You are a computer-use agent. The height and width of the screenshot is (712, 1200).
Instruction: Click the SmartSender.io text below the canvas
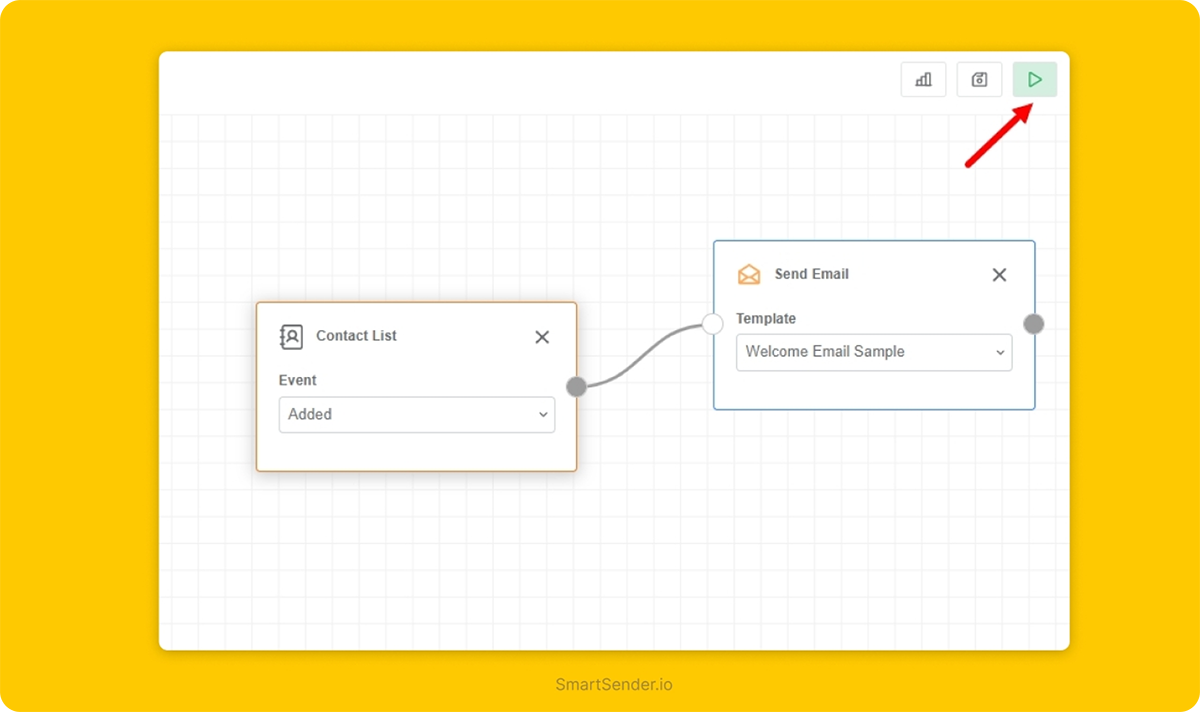(614, 685)
